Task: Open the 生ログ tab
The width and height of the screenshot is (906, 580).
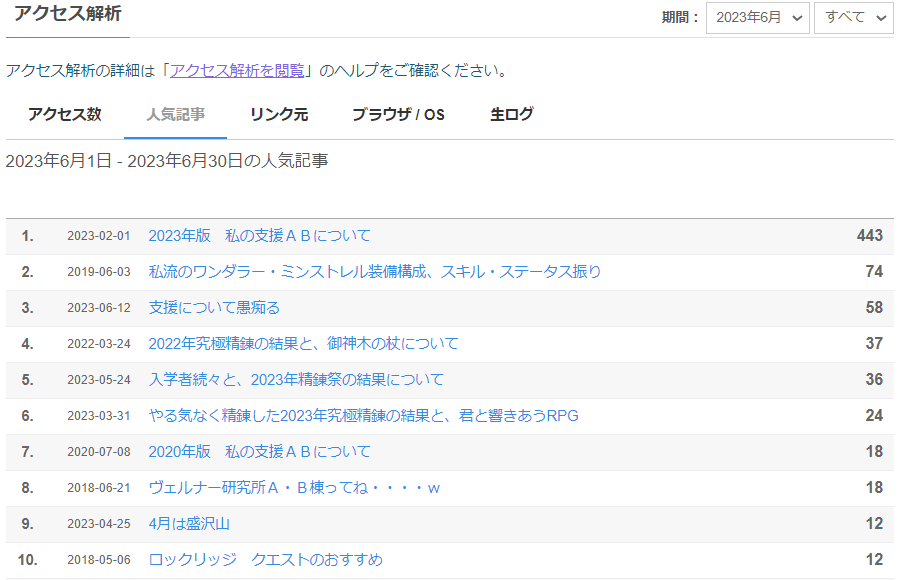Action: (x=511, y=114)
